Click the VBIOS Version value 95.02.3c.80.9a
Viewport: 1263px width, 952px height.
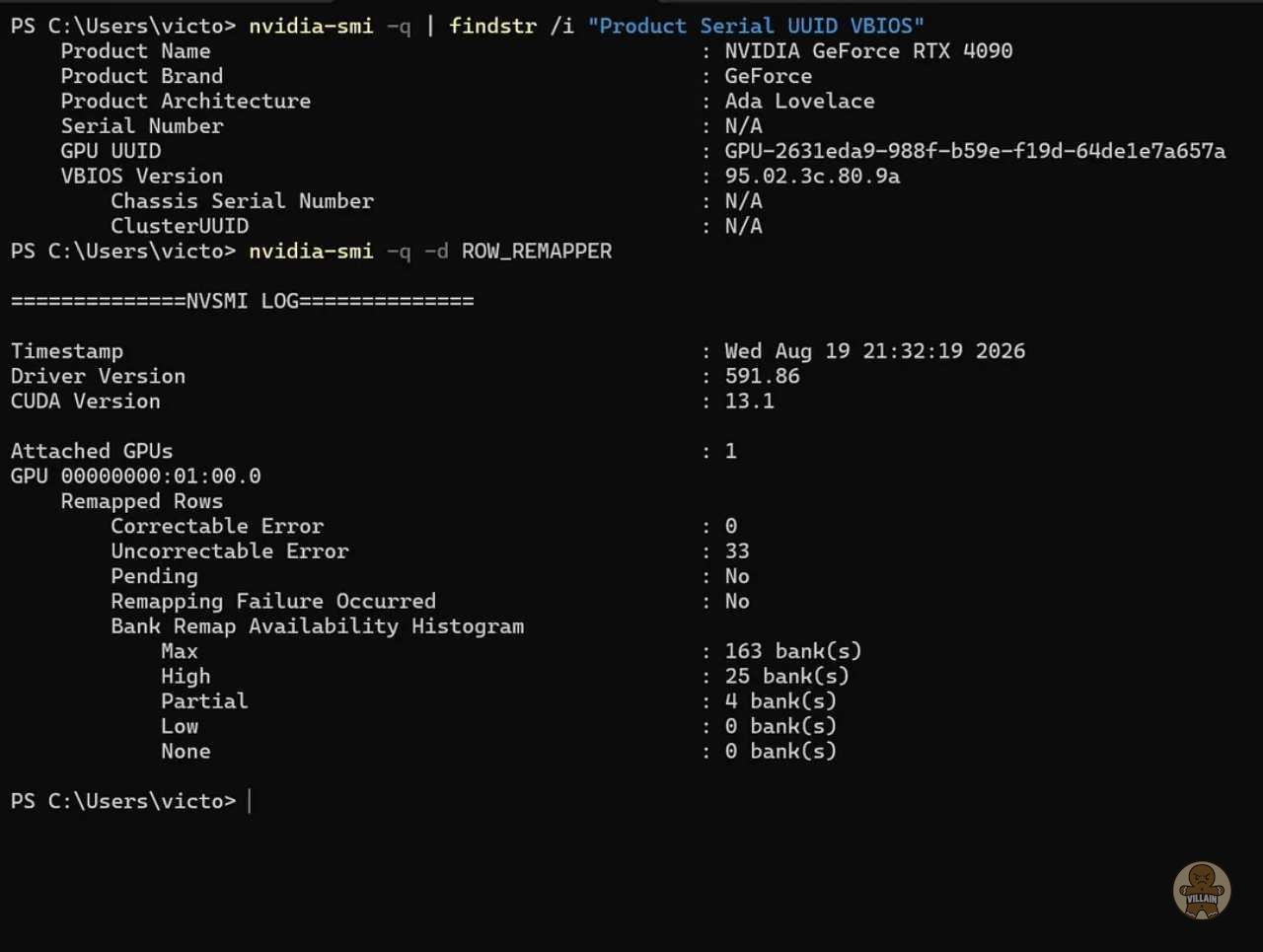click(812, 176)
